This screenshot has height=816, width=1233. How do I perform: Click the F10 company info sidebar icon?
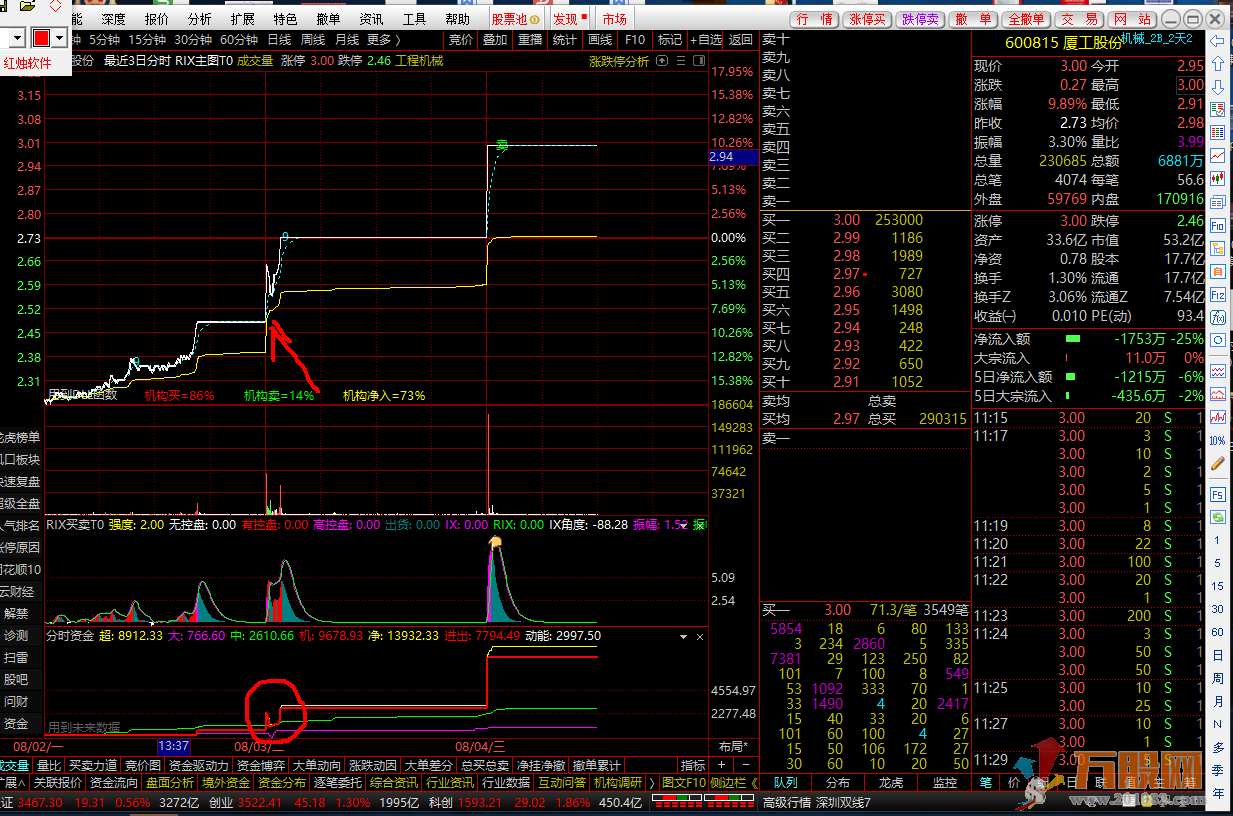click(x=1217, y=226)
